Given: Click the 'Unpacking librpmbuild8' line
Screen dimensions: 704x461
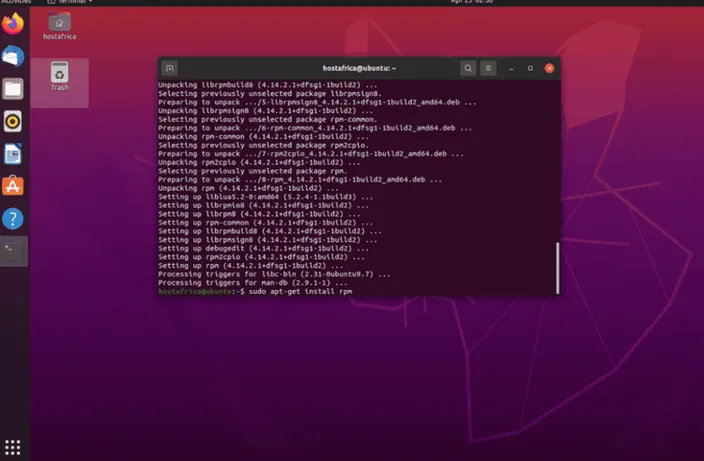Looking at the screenshot, I should click(x=268, y=85).
